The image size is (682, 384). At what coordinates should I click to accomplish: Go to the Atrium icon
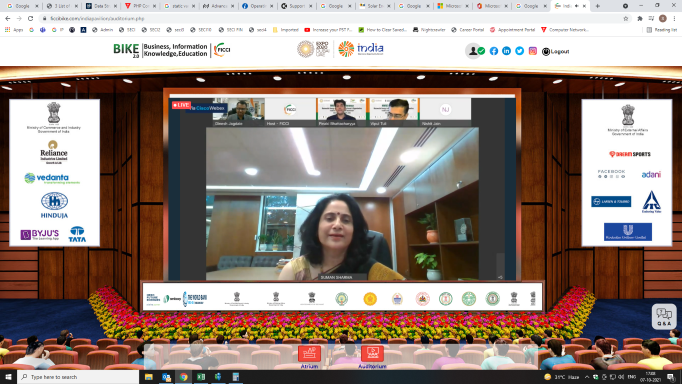pyautogui.click(x=309, y=356)
